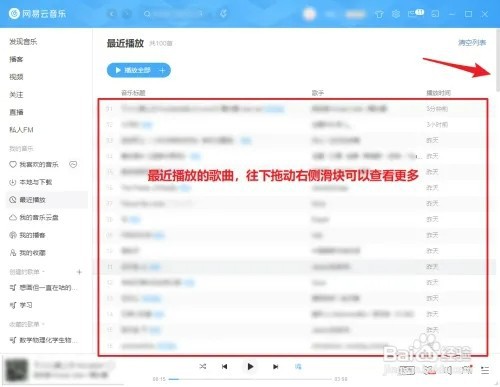This screenshot has width=500, height=387.
Task: Click the song recognition microphone icon
Action: (224, 14)
